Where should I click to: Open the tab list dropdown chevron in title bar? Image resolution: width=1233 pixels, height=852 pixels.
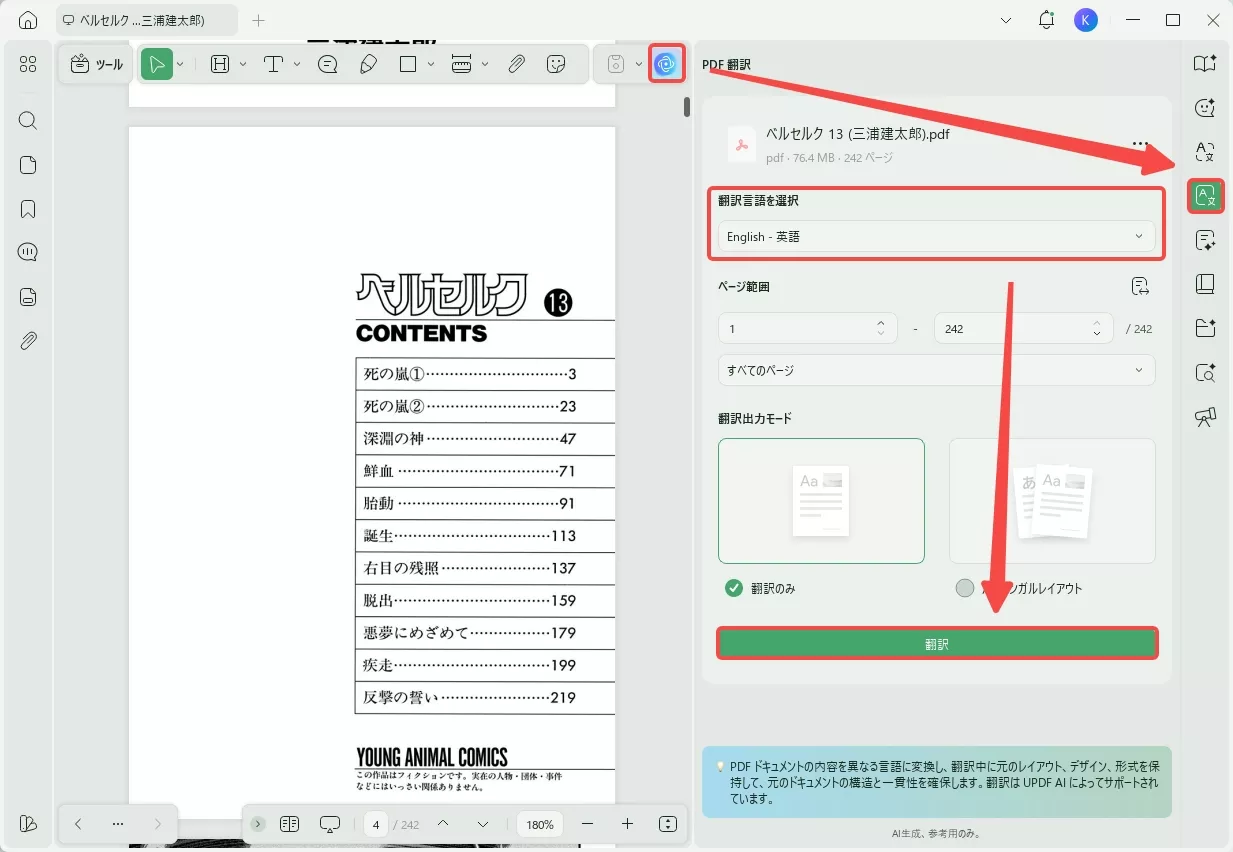pos(1005,20)
